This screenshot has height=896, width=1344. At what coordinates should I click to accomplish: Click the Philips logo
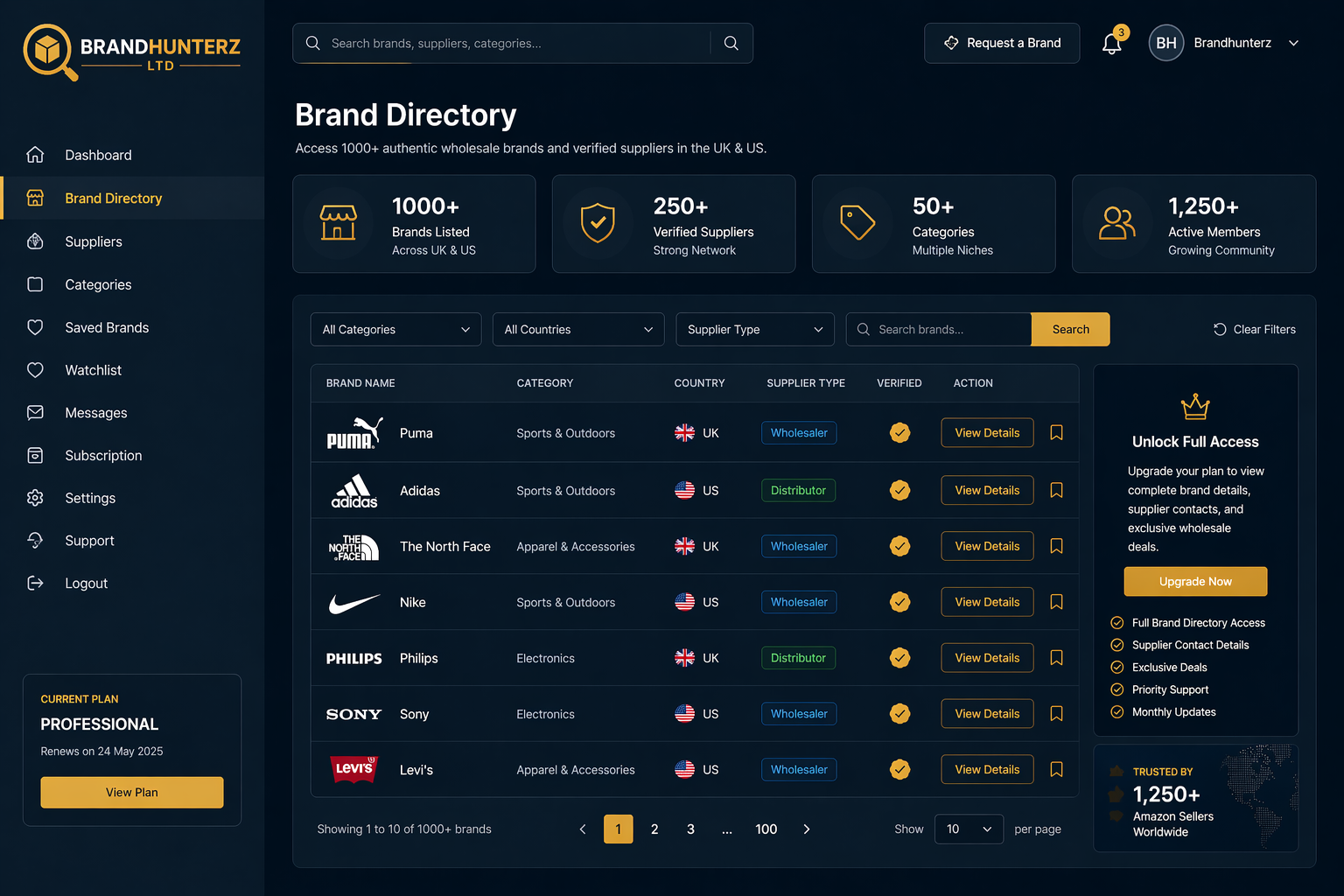(354, 658)
